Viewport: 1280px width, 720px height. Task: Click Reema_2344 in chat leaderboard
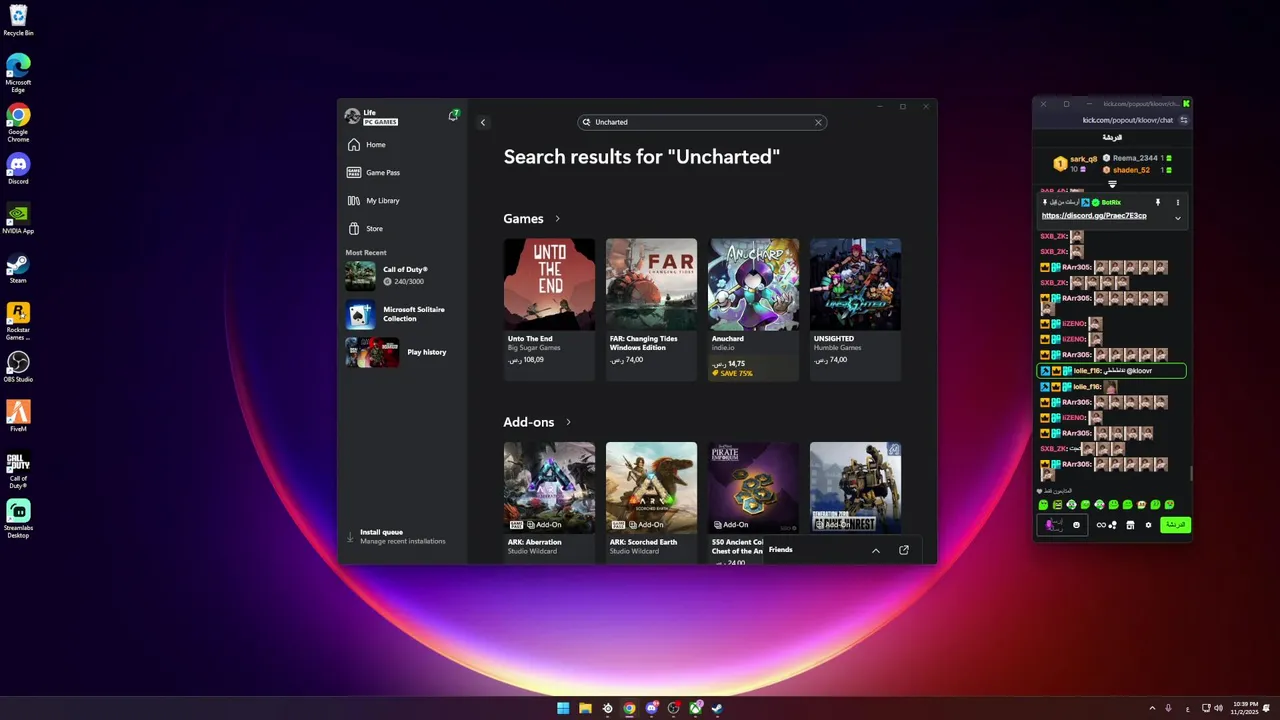(x=1135, y=158)
